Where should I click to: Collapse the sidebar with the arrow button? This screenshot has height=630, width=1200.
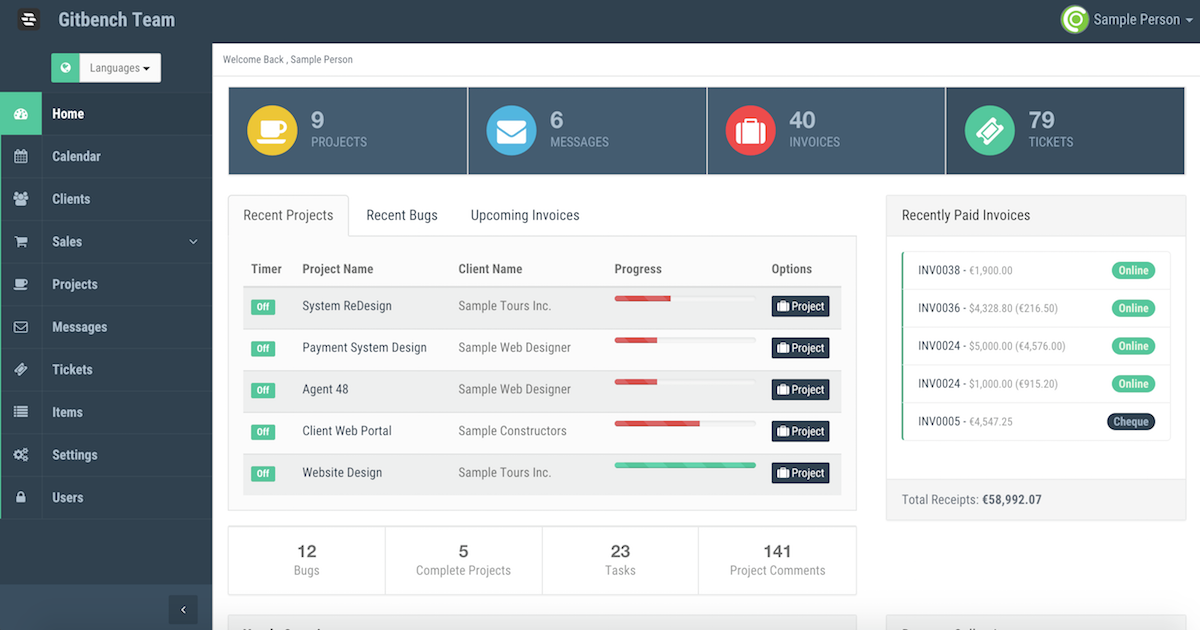point(183,609)
